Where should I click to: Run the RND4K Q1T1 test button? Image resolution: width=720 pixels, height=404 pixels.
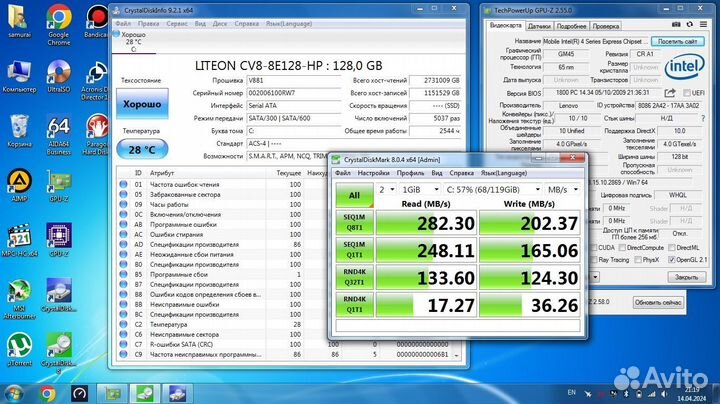(354, 304)
